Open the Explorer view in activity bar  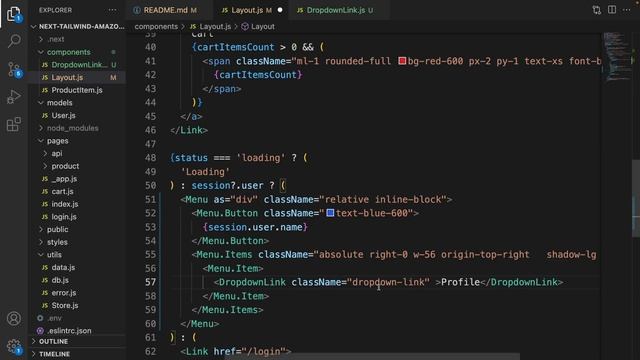coord(14,14)
